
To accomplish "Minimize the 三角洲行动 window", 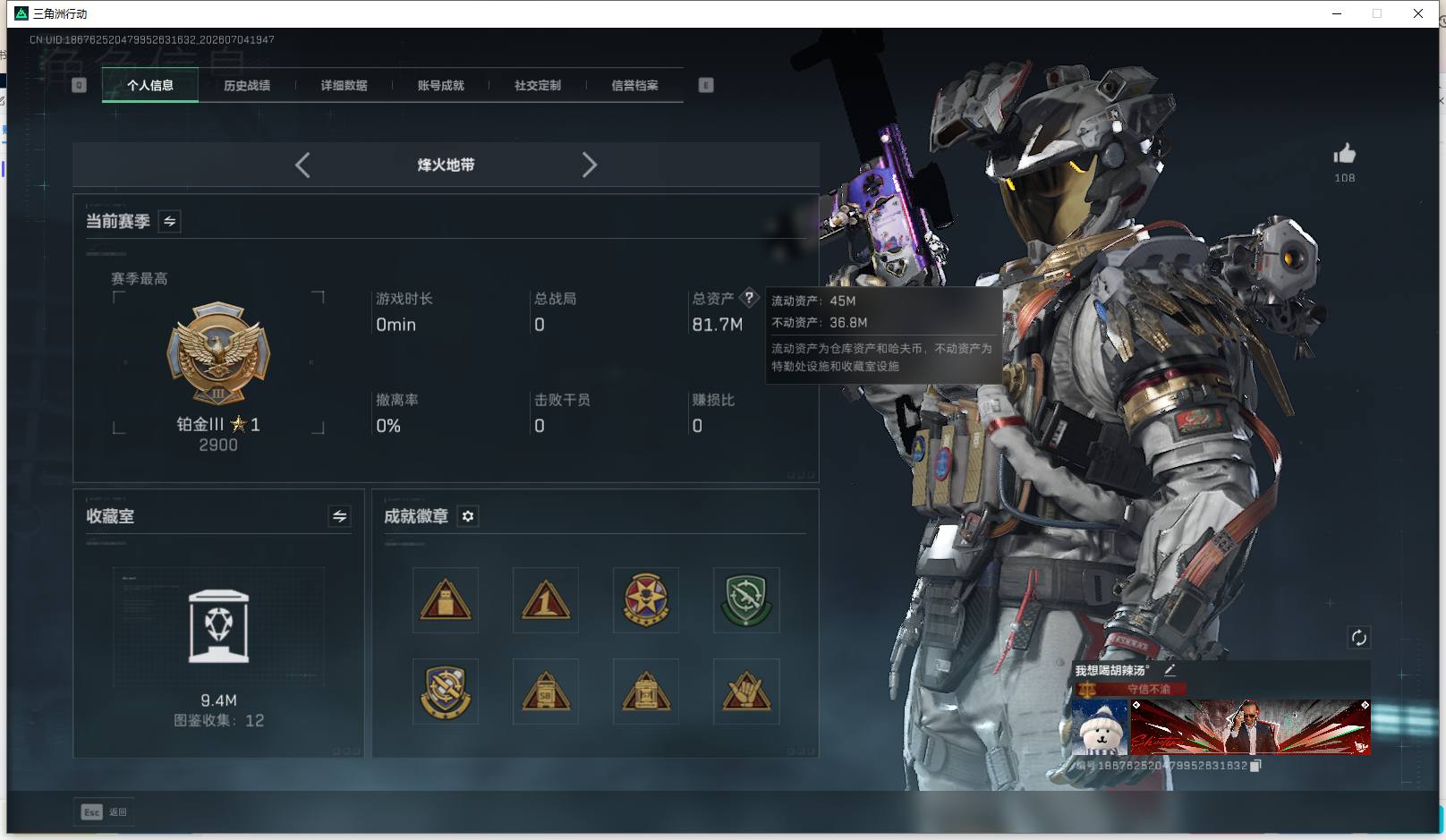I will click(1337, 13).
